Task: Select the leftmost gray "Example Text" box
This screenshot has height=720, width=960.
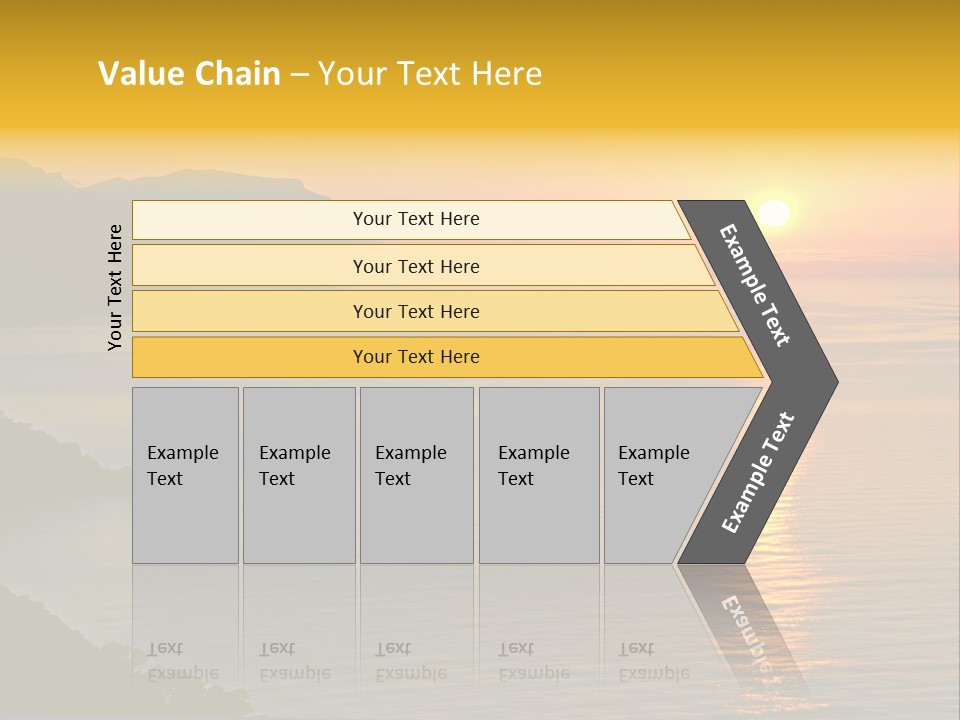Action: [185, 475]
